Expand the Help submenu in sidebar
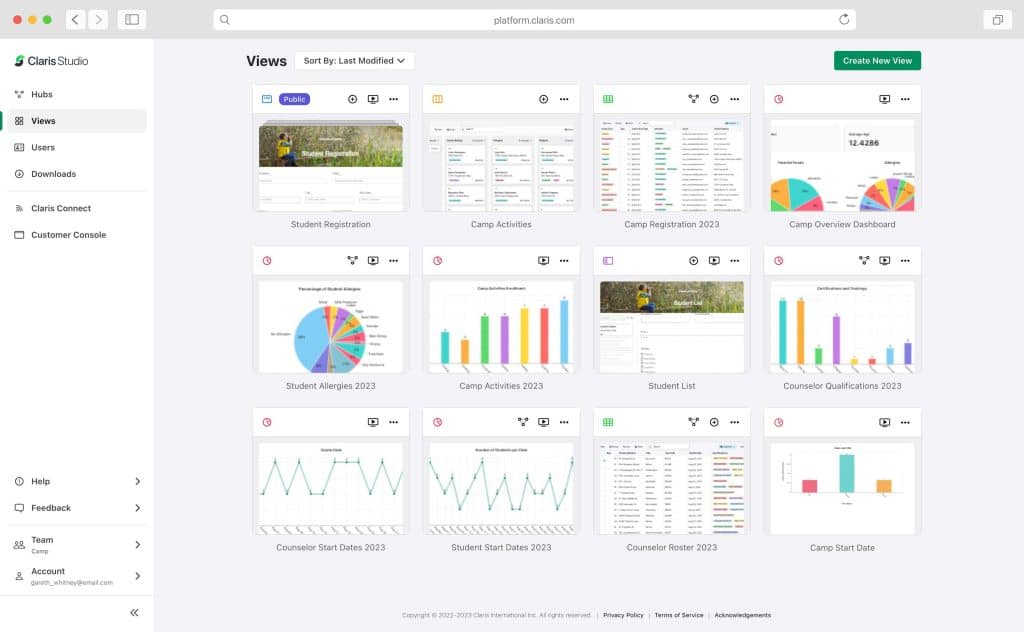Screen dimensions: 1024x632 (x=137, y=481)
